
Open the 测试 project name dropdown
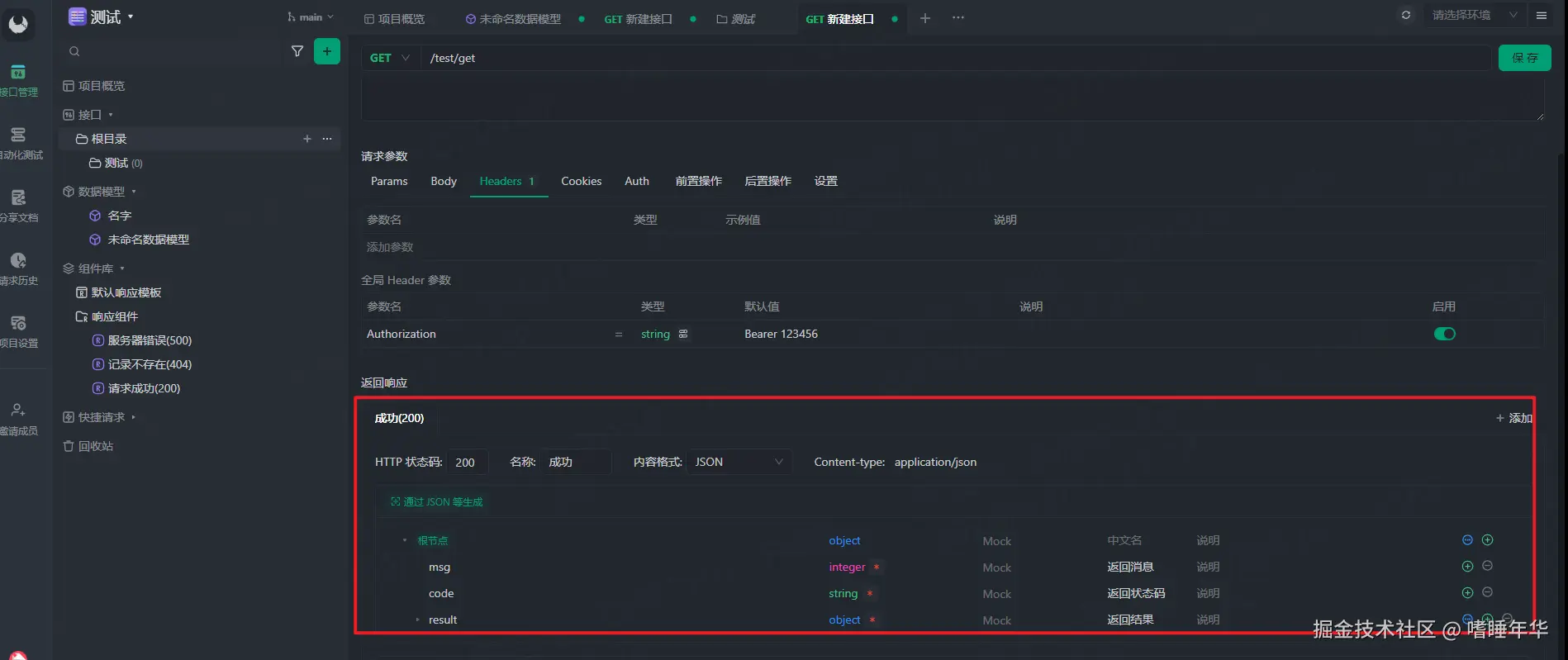click(x=101, y=17)
